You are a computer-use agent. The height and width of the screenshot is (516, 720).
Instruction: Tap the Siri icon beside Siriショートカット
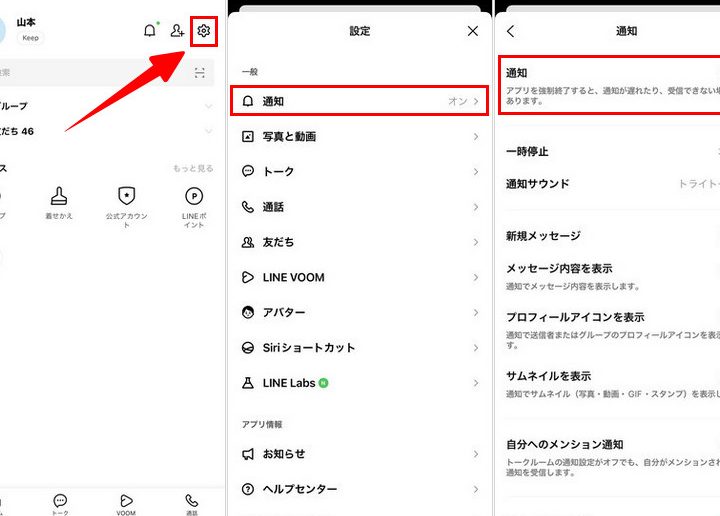248,348
